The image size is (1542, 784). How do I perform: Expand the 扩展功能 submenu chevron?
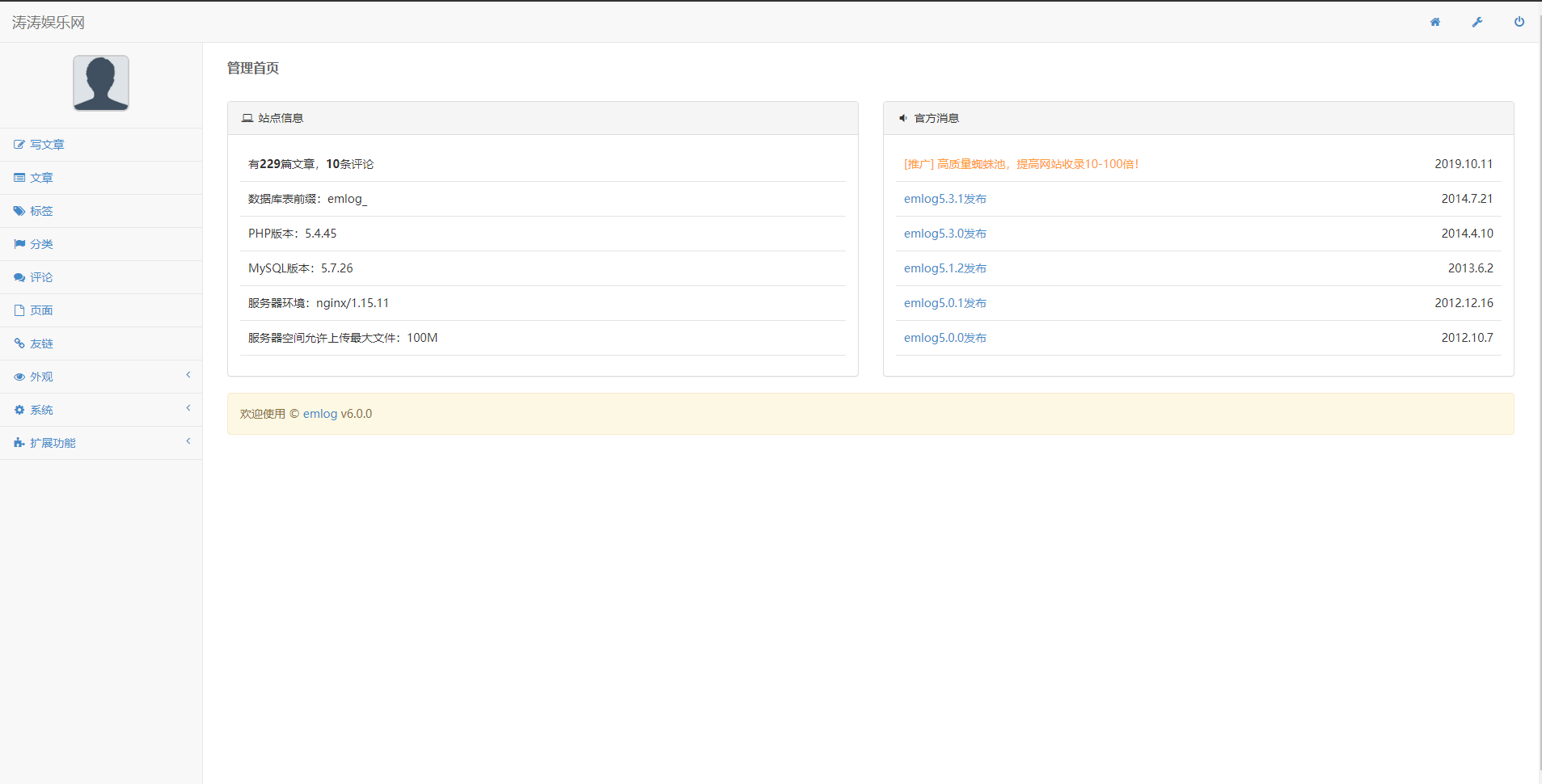[x=188, y=441]
